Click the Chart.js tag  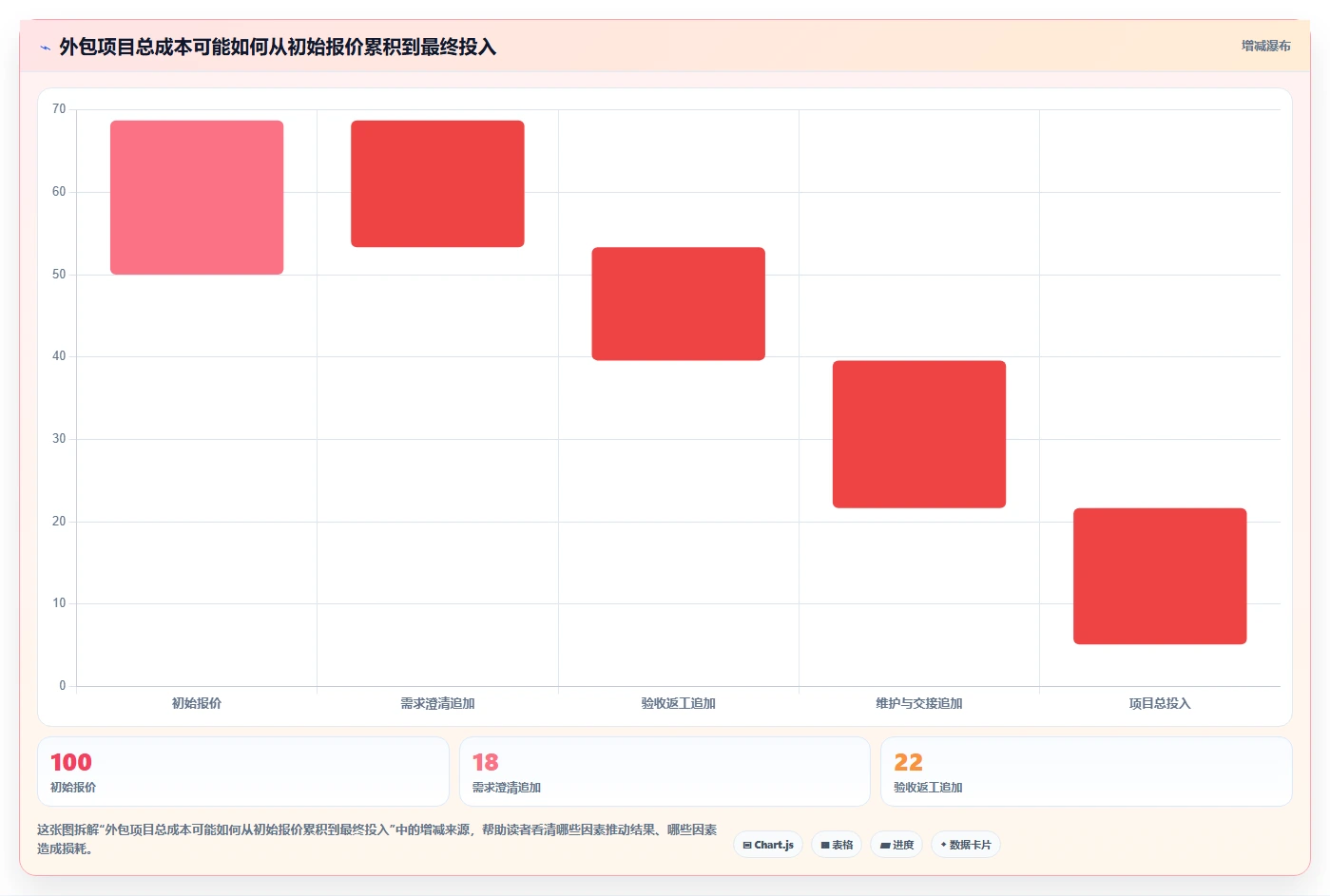tap(768, 845)
